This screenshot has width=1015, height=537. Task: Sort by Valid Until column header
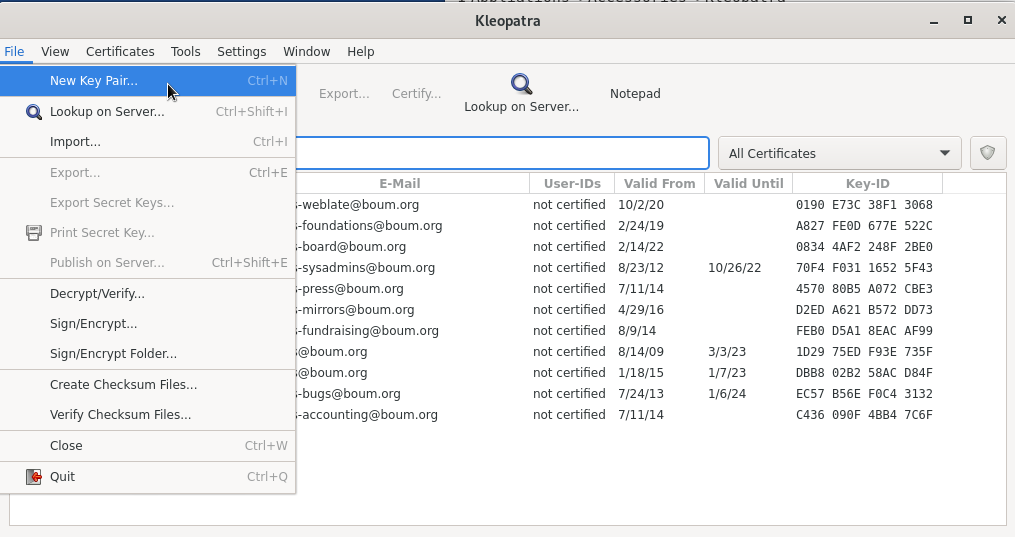click(748, 183)
